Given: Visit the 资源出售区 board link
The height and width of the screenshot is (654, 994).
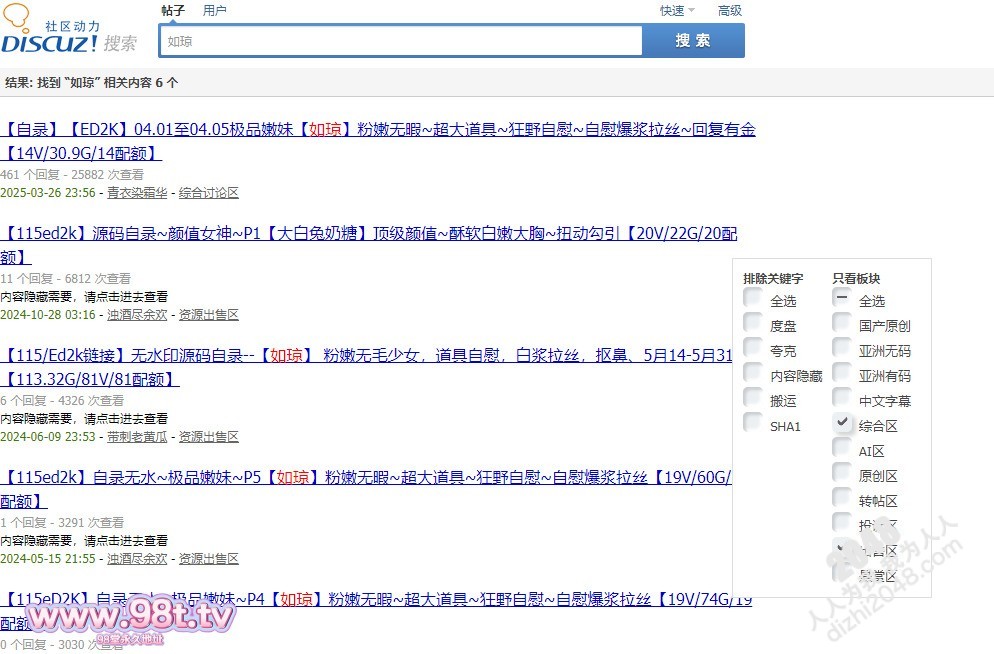Looking at the screenshot, I should click(209, 313).
